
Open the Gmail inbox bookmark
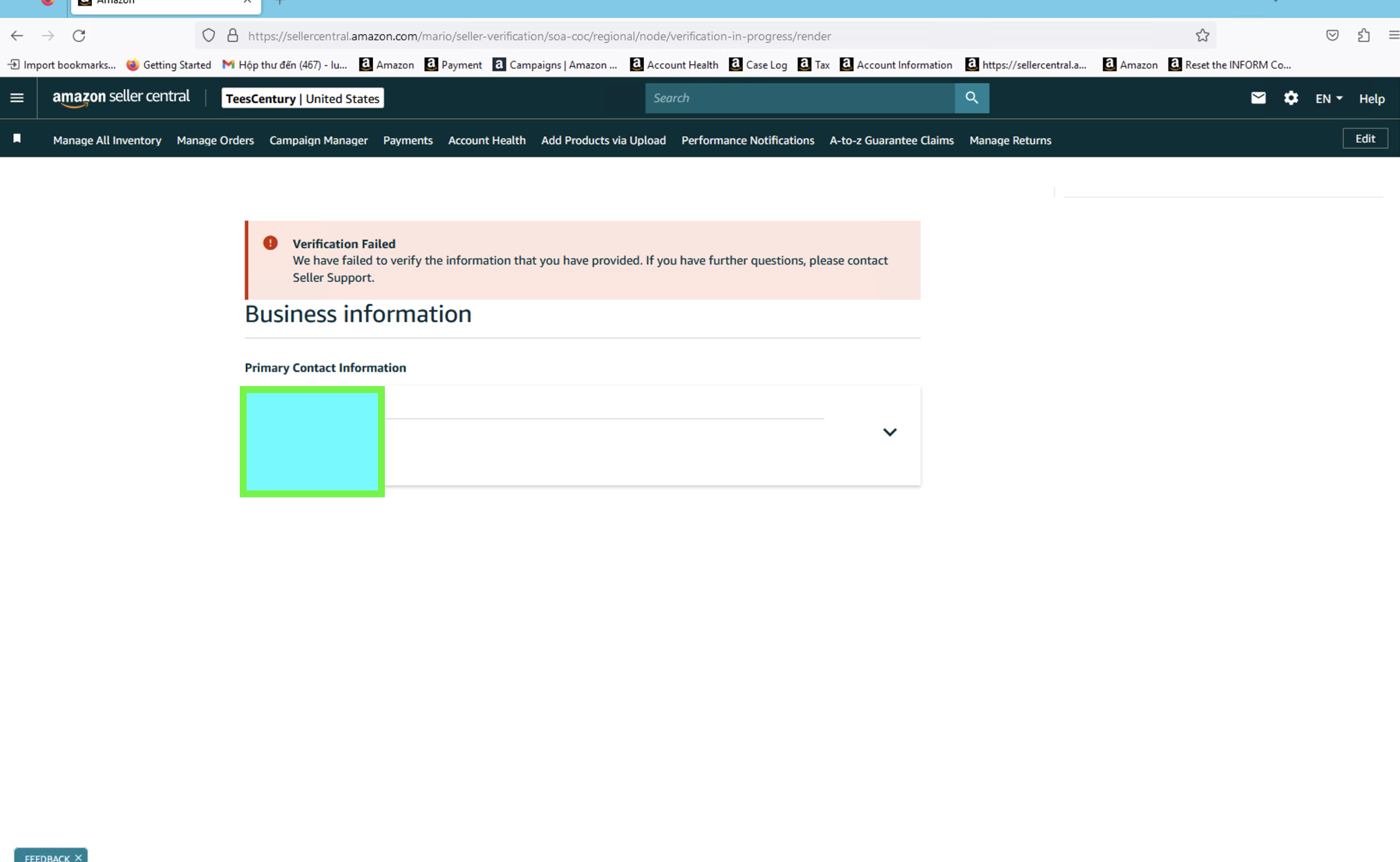coord(284,65)
